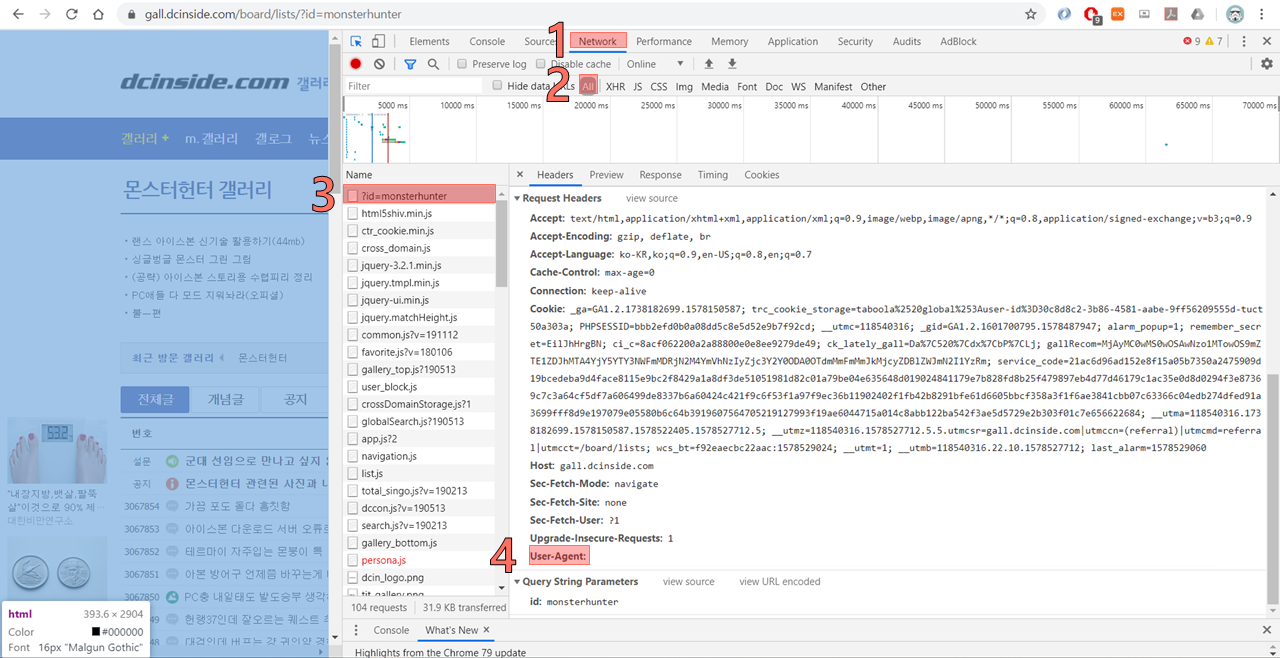The height and width of the screenshot is (658, 1280).
Task: Open the DevTools customize three-dot menu
Action: [1244, 41]
